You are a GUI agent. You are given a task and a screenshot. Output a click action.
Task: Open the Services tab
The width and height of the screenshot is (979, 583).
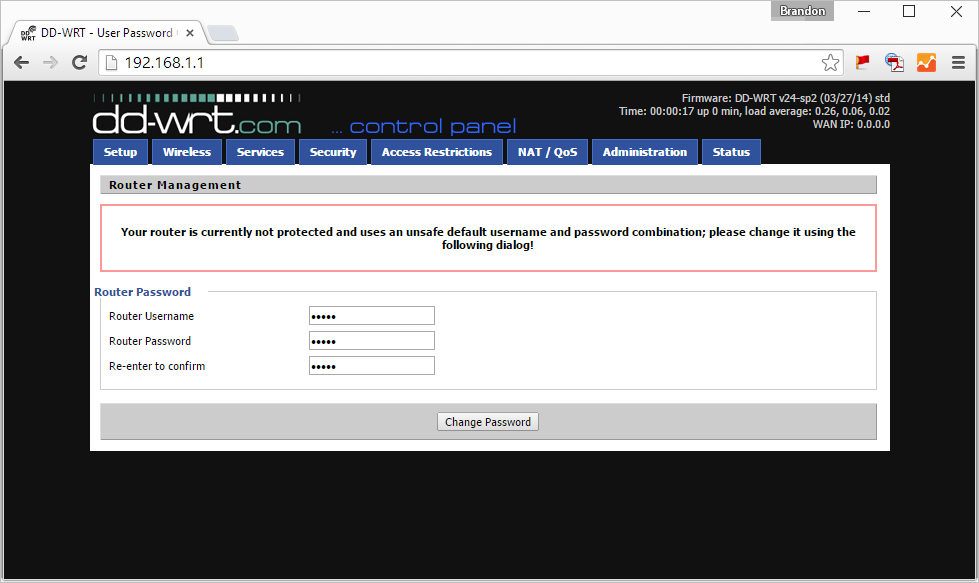click(260, 152)
